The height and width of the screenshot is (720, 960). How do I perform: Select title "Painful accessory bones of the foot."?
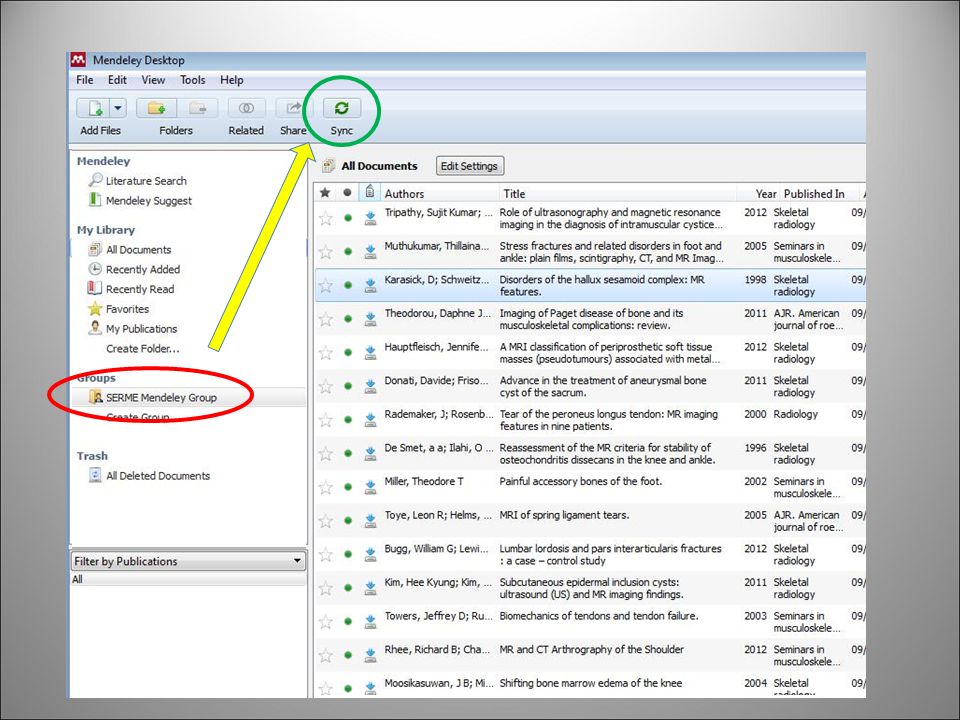(580, 482)
